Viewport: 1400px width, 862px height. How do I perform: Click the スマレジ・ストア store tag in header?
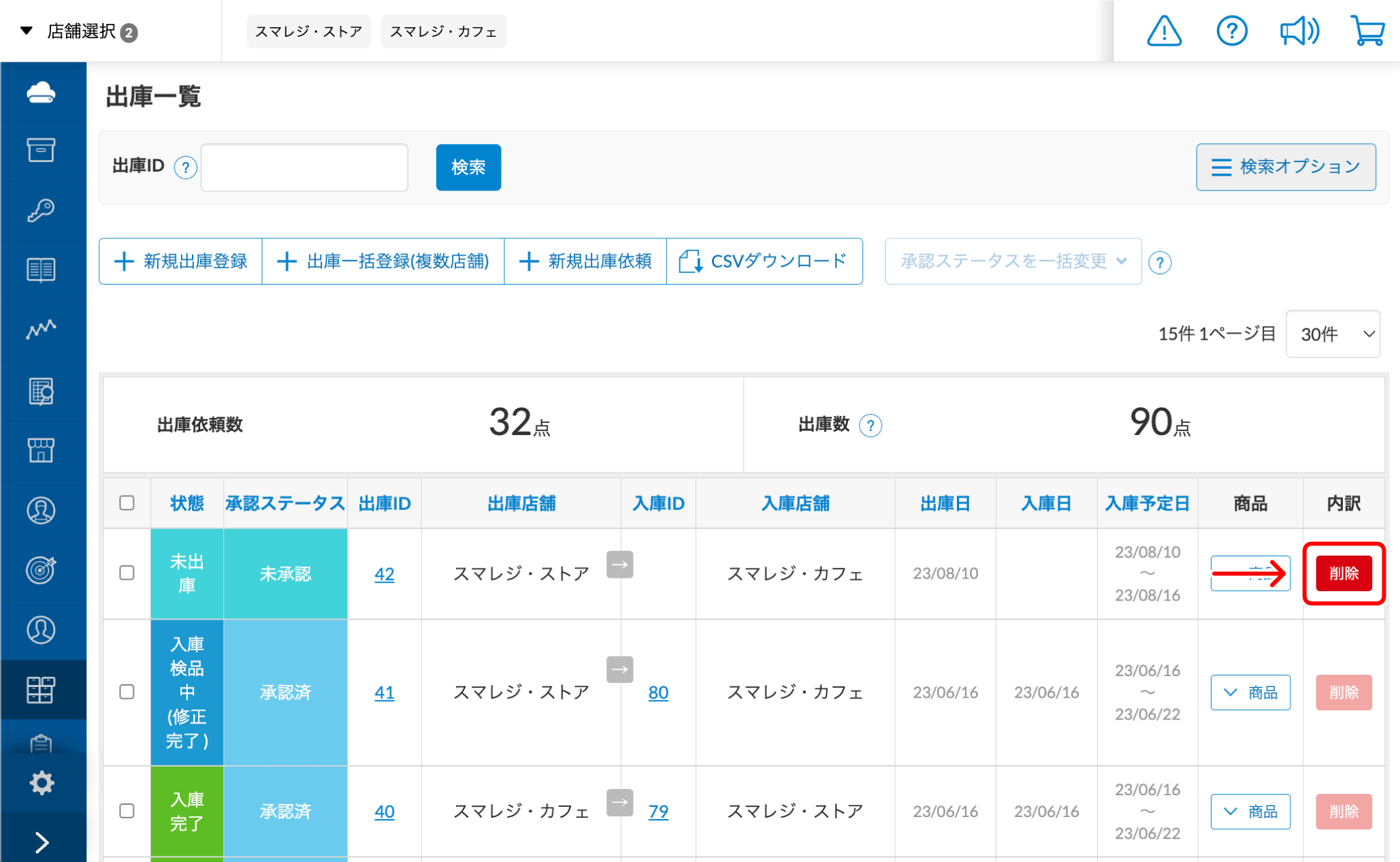[308, 31]
